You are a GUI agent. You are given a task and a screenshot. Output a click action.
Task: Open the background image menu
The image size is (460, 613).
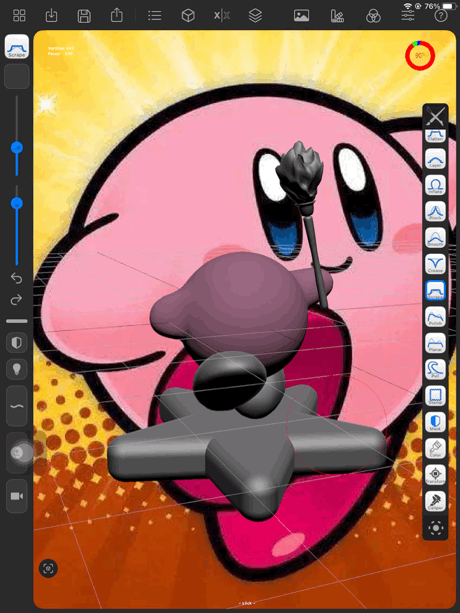[x=301, y=16]
